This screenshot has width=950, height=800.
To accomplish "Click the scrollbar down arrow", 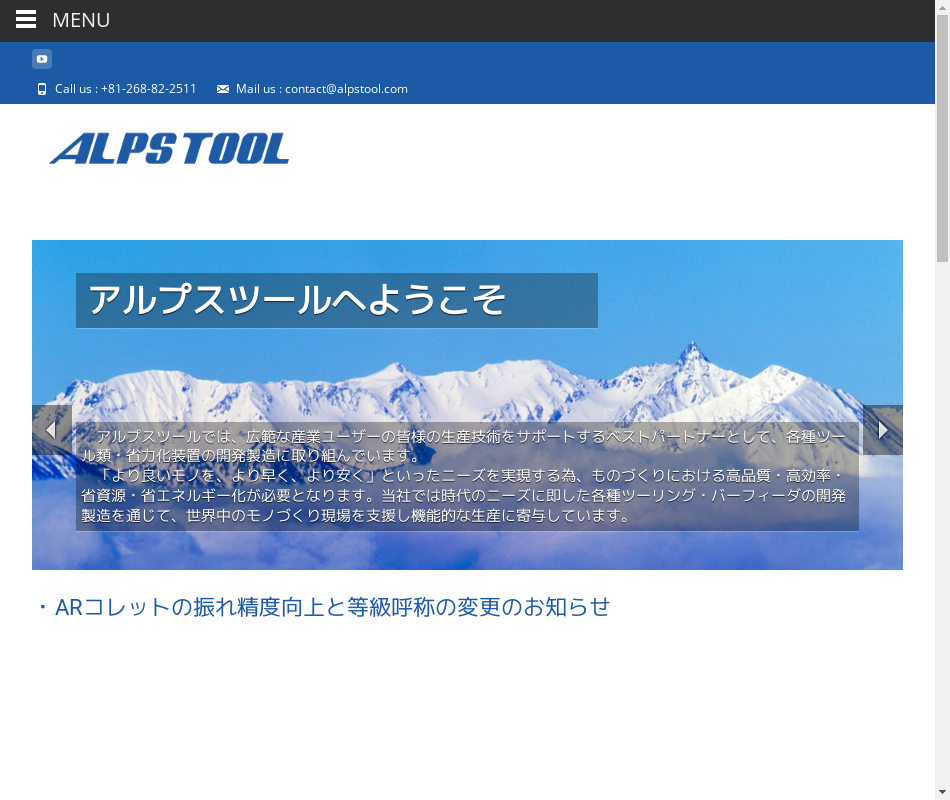I will click(942, 792).
